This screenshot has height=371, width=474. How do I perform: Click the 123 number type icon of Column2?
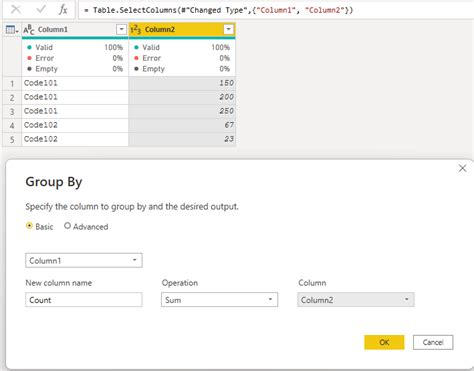[x=136, y=30]
